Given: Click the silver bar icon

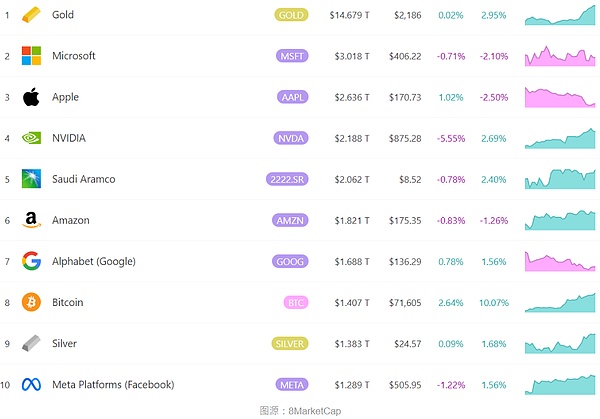Looking at the screenshot, I should tap(31, 343).
